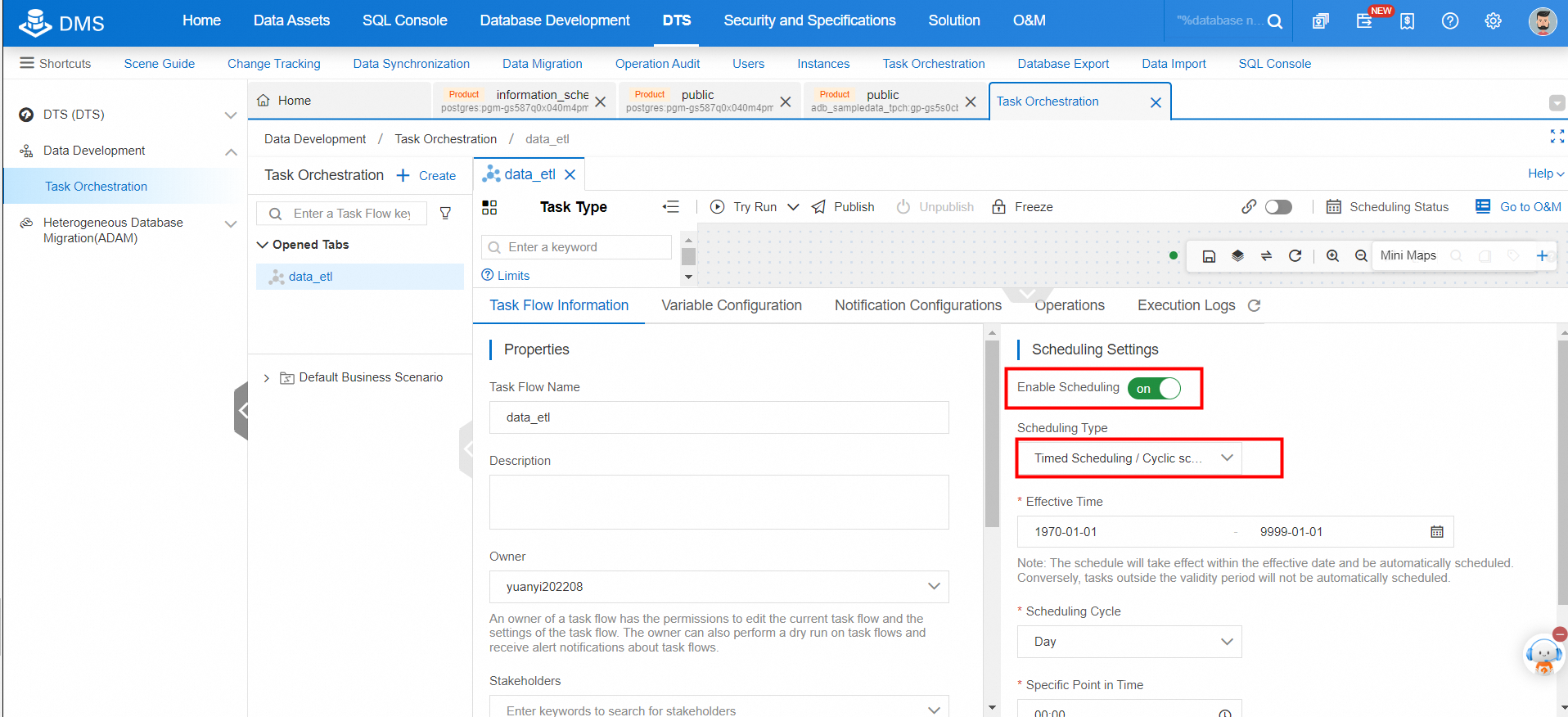Open the Database Export link
The image size is (1568, 717).
point(1063,64)
